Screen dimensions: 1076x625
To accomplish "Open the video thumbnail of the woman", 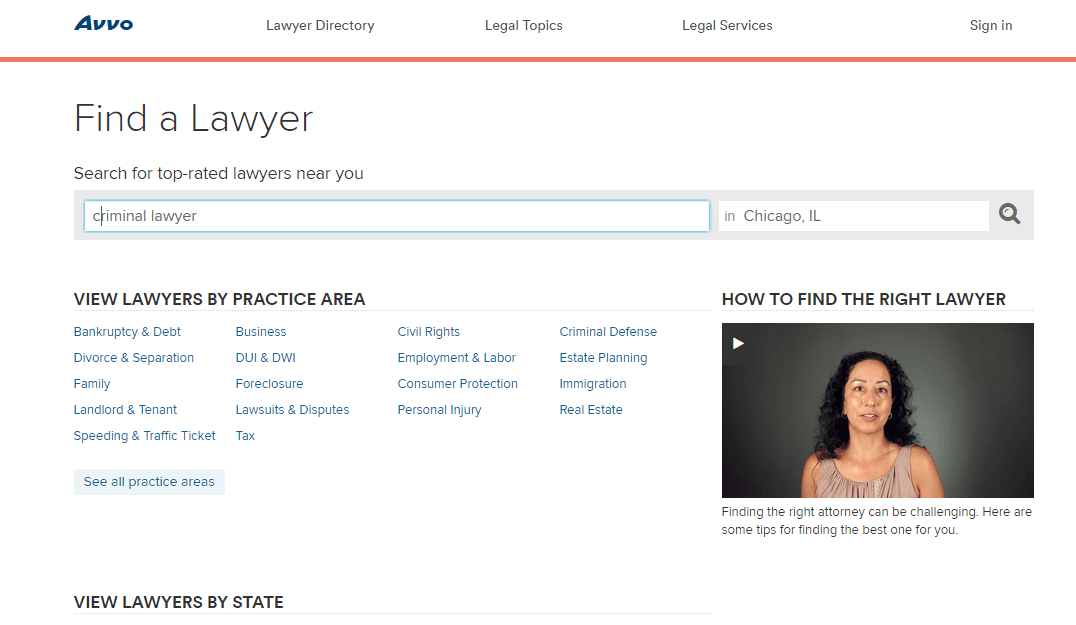I will 878,410.
